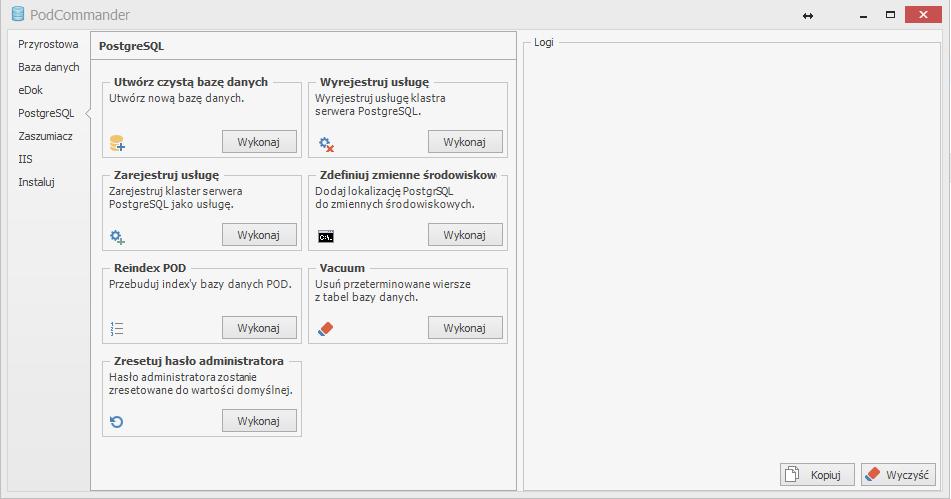Click the gear-plus icon in Zarejestruj usługę
This screenshot has width=951, height=499.
pos(117,236)
